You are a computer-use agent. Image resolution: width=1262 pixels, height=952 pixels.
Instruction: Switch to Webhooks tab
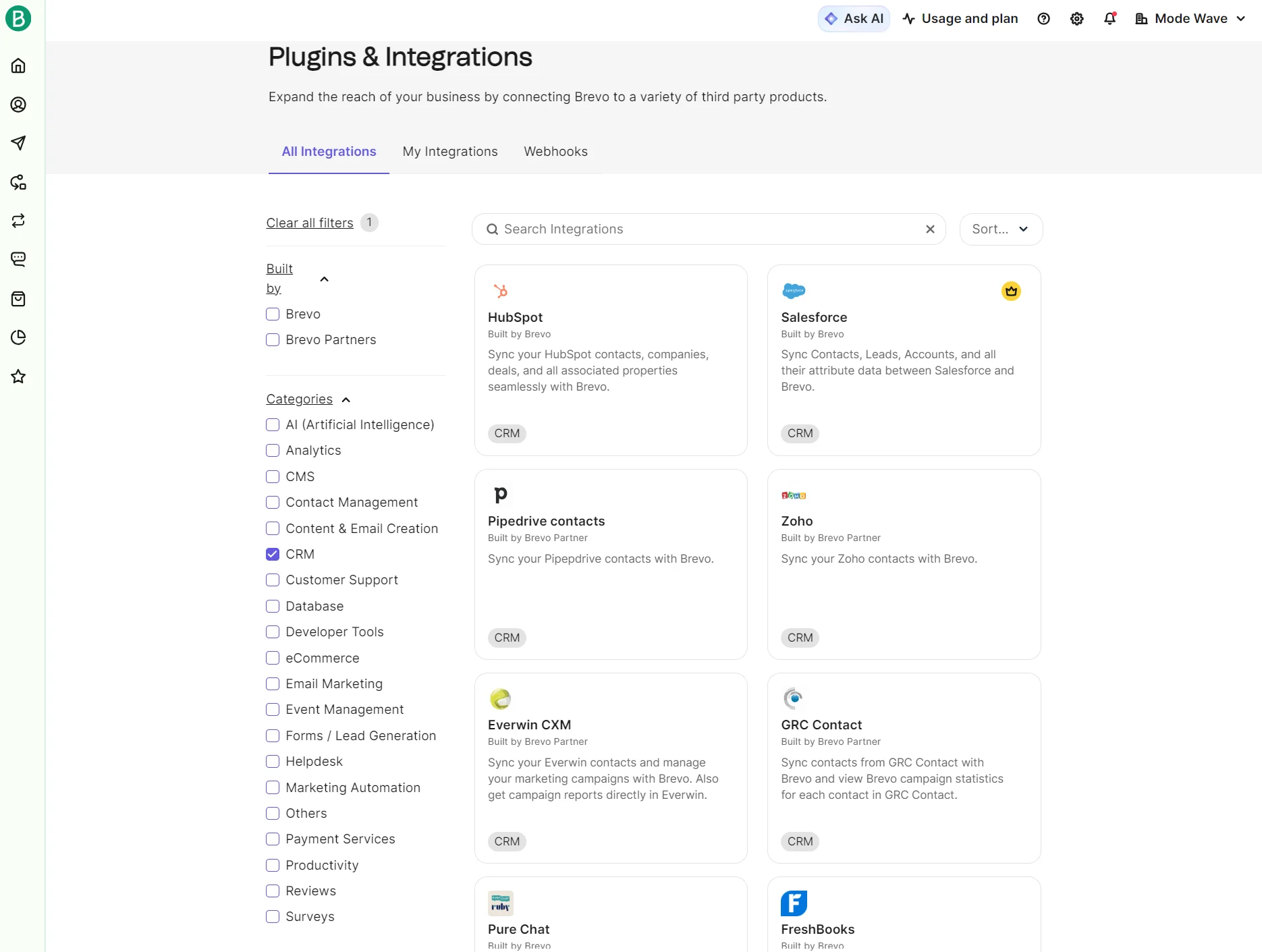(x=555, y=152)
